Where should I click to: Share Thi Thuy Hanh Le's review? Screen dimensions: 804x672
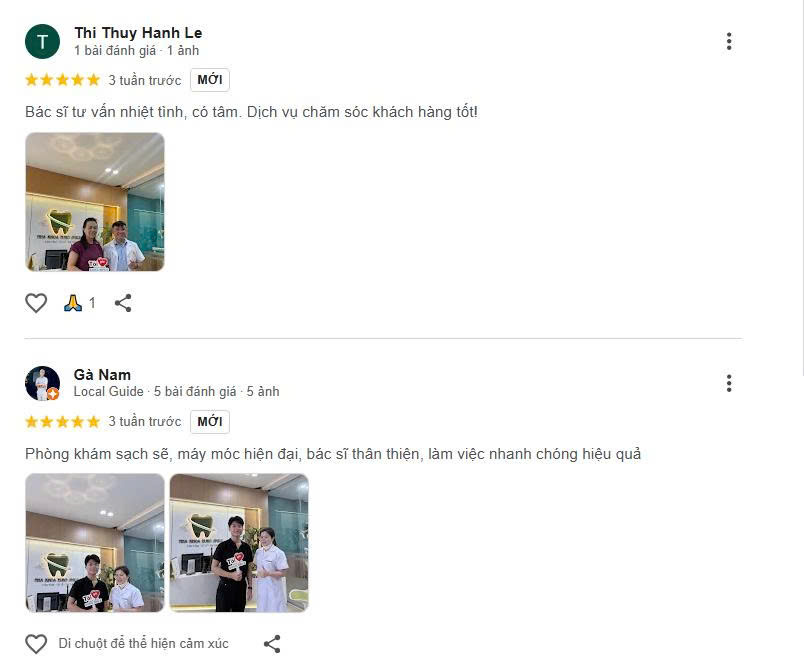(123, 303)
